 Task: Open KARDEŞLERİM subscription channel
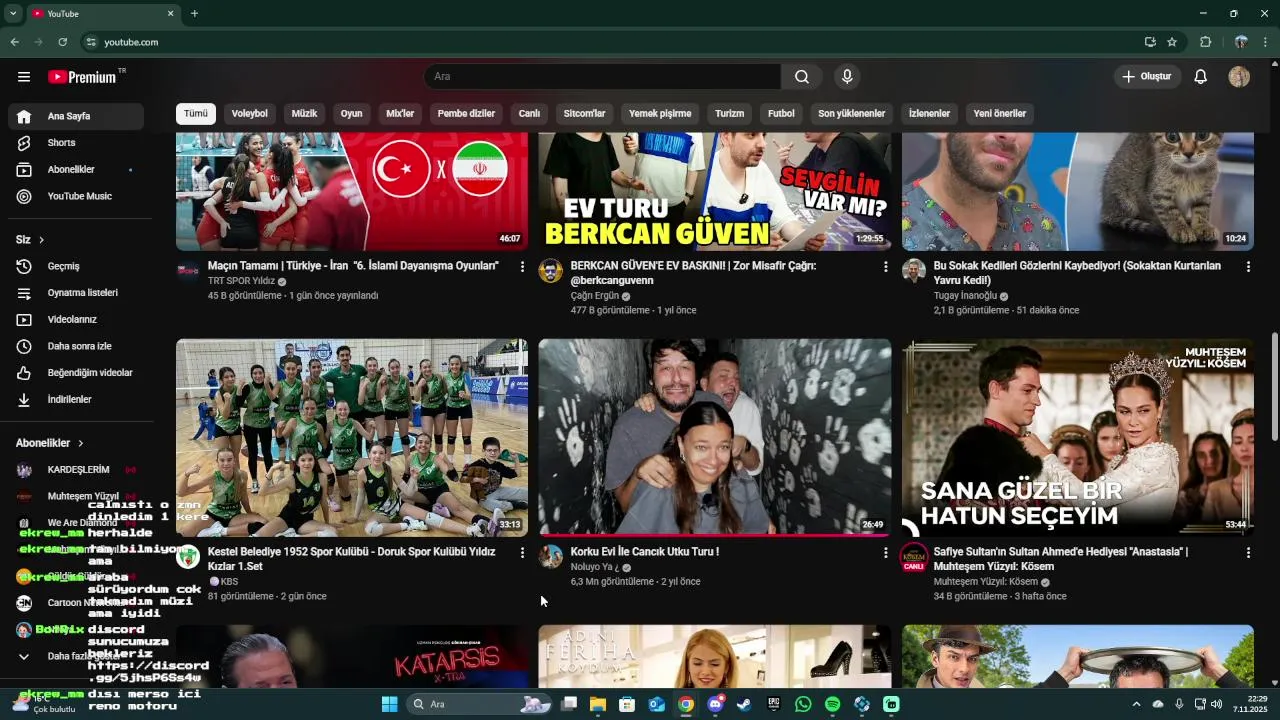pyautogui.click(x=76, y=470)
